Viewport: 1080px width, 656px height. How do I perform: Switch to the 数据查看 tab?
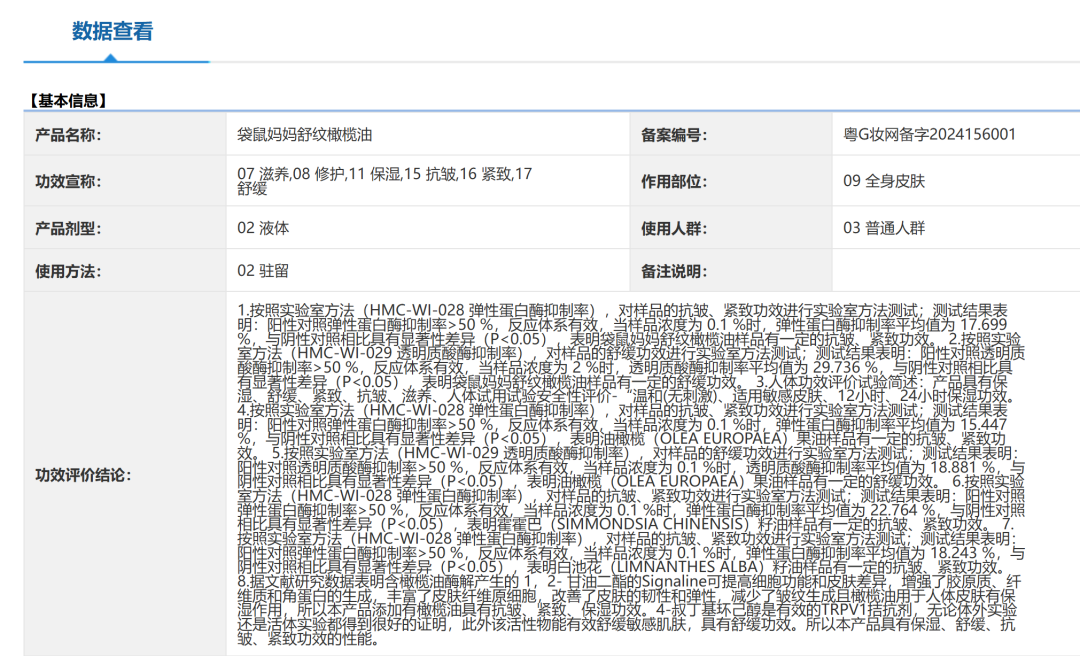point(112,32)
